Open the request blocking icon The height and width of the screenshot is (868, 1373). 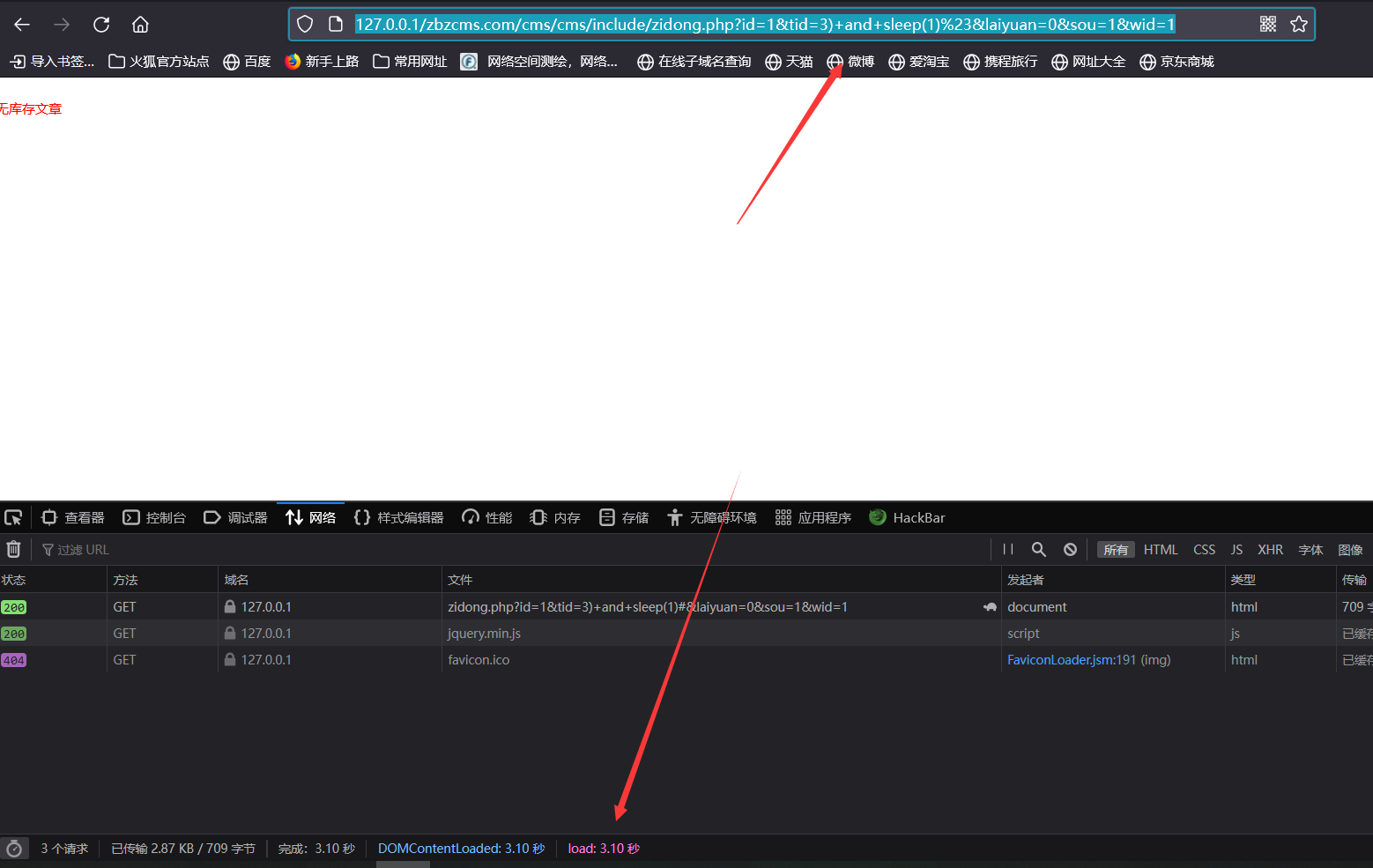tap(1070, 550)
